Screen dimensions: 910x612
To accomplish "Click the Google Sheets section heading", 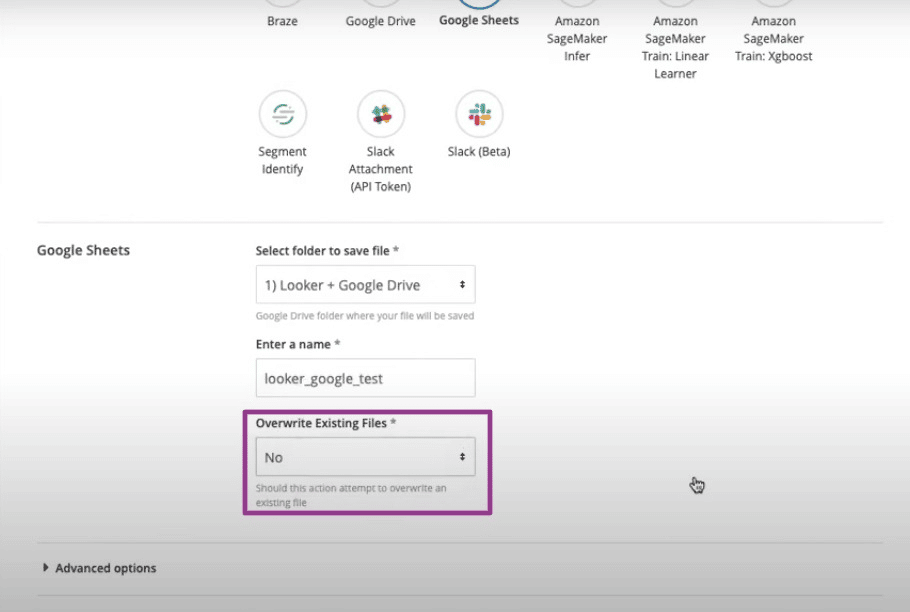I will (x=84, y=250).
